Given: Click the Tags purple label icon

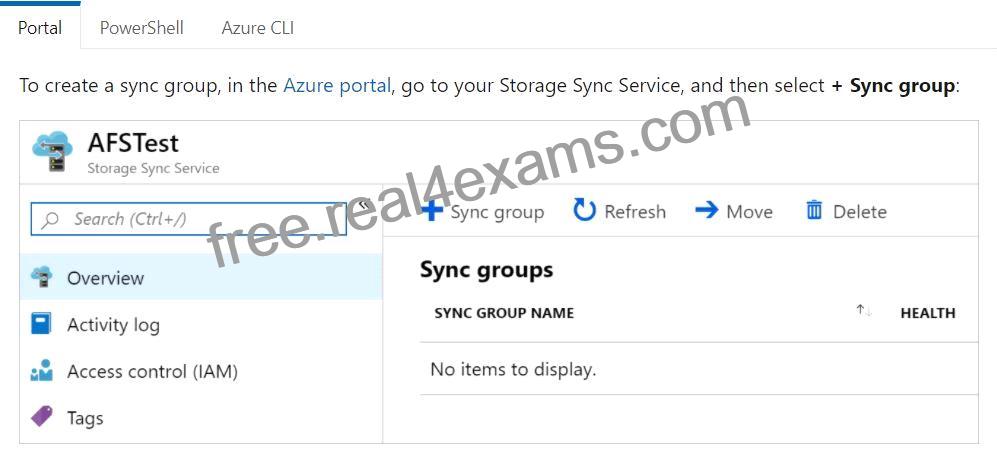Looking at the screenshot, I should pos(41,417).
